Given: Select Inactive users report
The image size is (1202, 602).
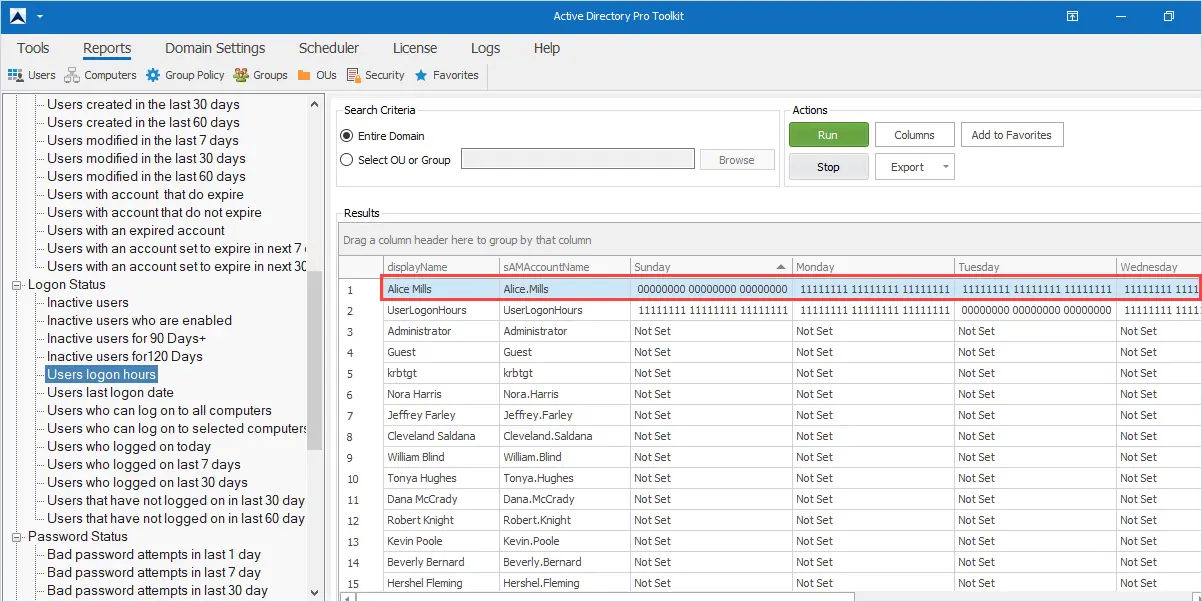Looking at the screenshot, I should point(88,303).
